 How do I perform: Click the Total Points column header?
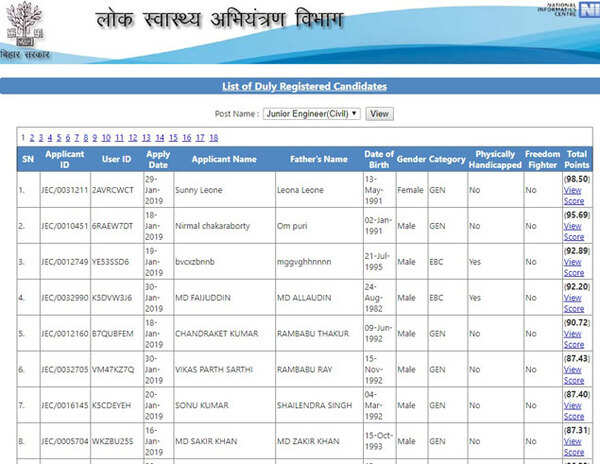click(x=577, y=159)
